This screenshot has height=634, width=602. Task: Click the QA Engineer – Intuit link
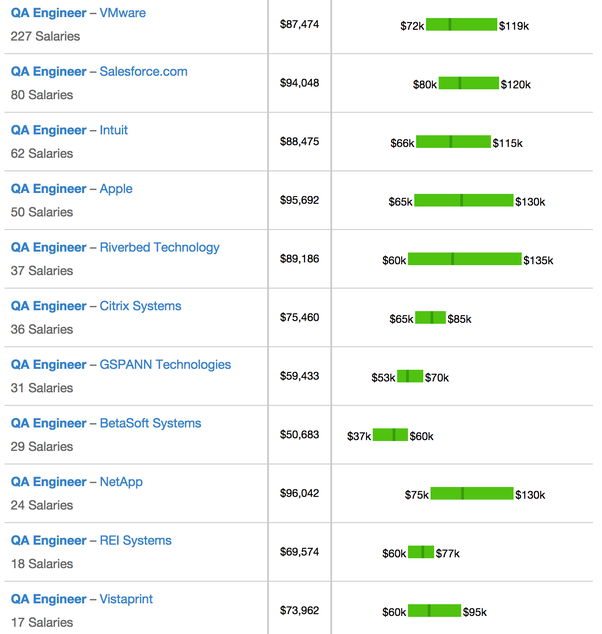click(69, 130)
